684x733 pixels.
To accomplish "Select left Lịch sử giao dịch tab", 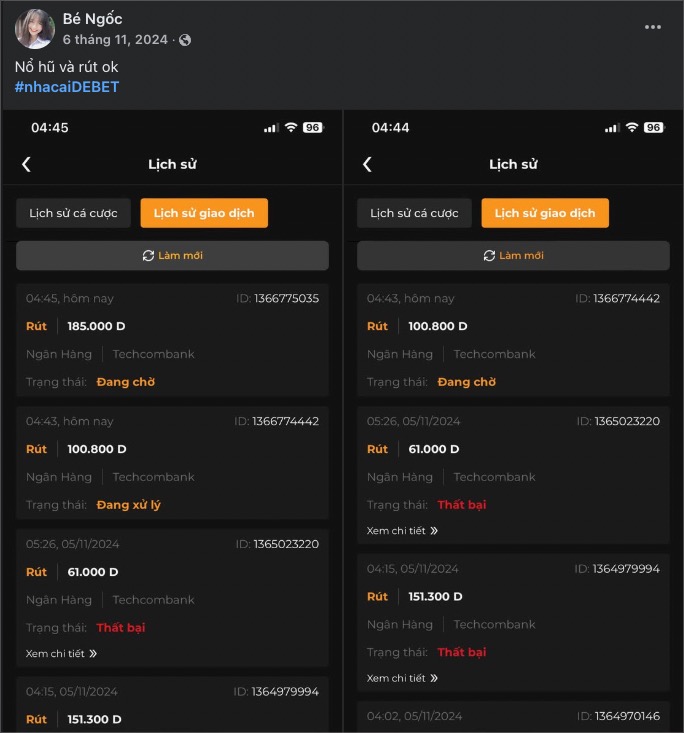I will pyautogui.click(x=204, y=213).
